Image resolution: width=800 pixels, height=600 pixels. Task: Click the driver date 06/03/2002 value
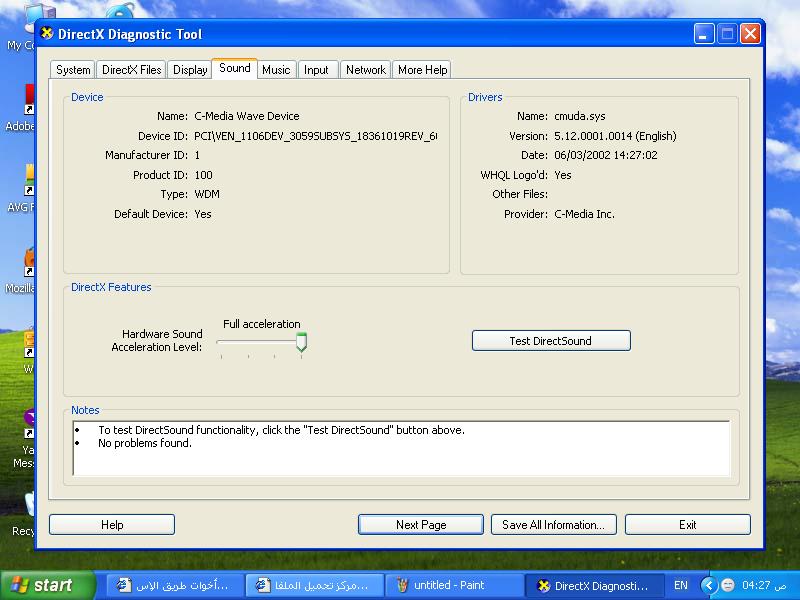coord(606,155)
